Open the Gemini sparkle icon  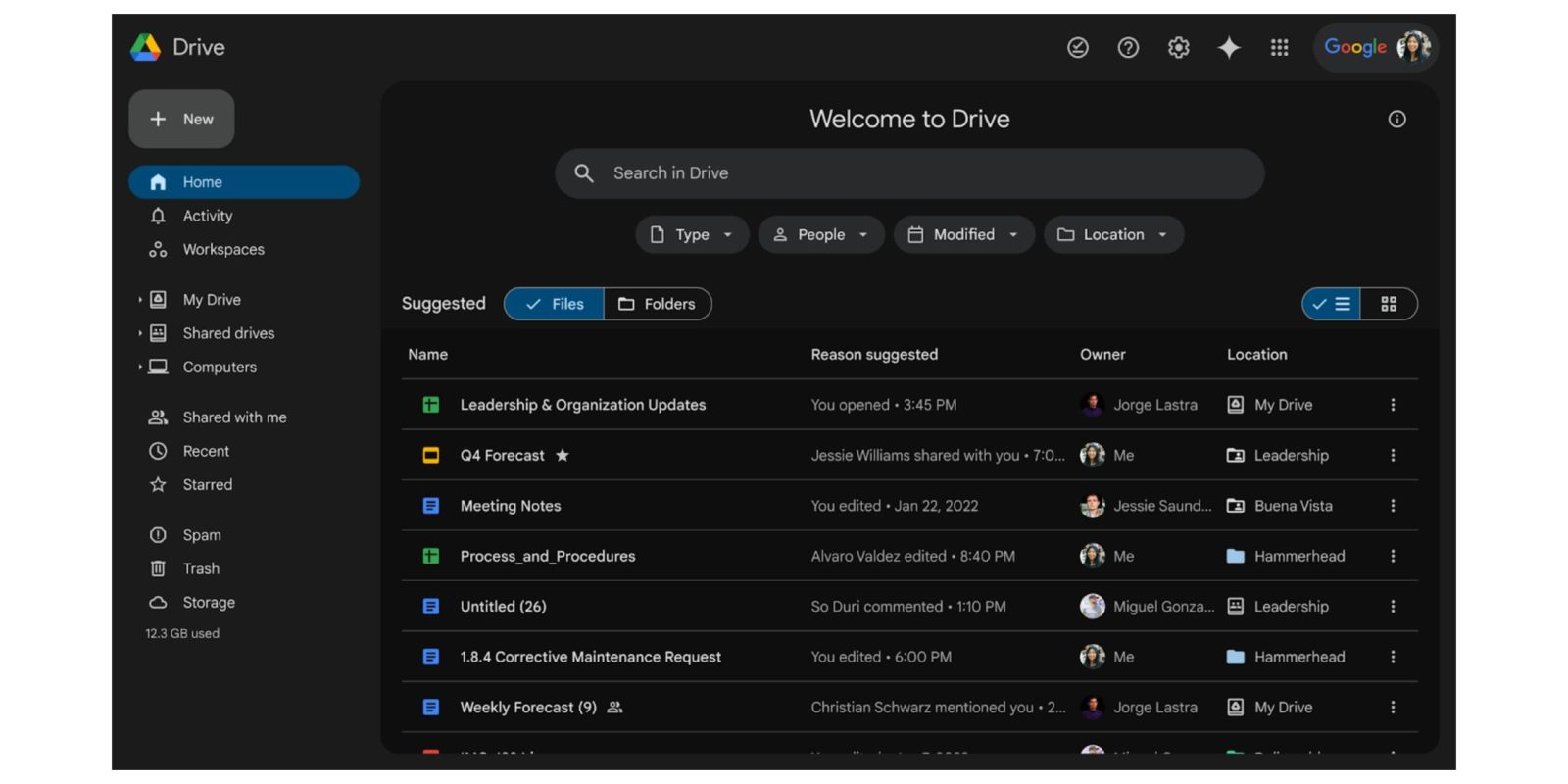(1229, 47)
